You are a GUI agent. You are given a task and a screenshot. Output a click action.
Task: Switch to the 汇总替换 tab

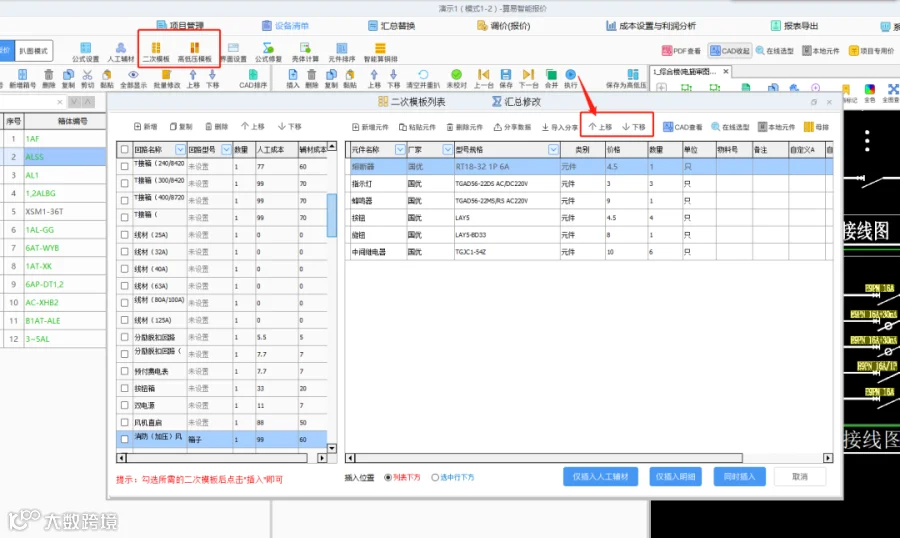click(x=391, y=26)
